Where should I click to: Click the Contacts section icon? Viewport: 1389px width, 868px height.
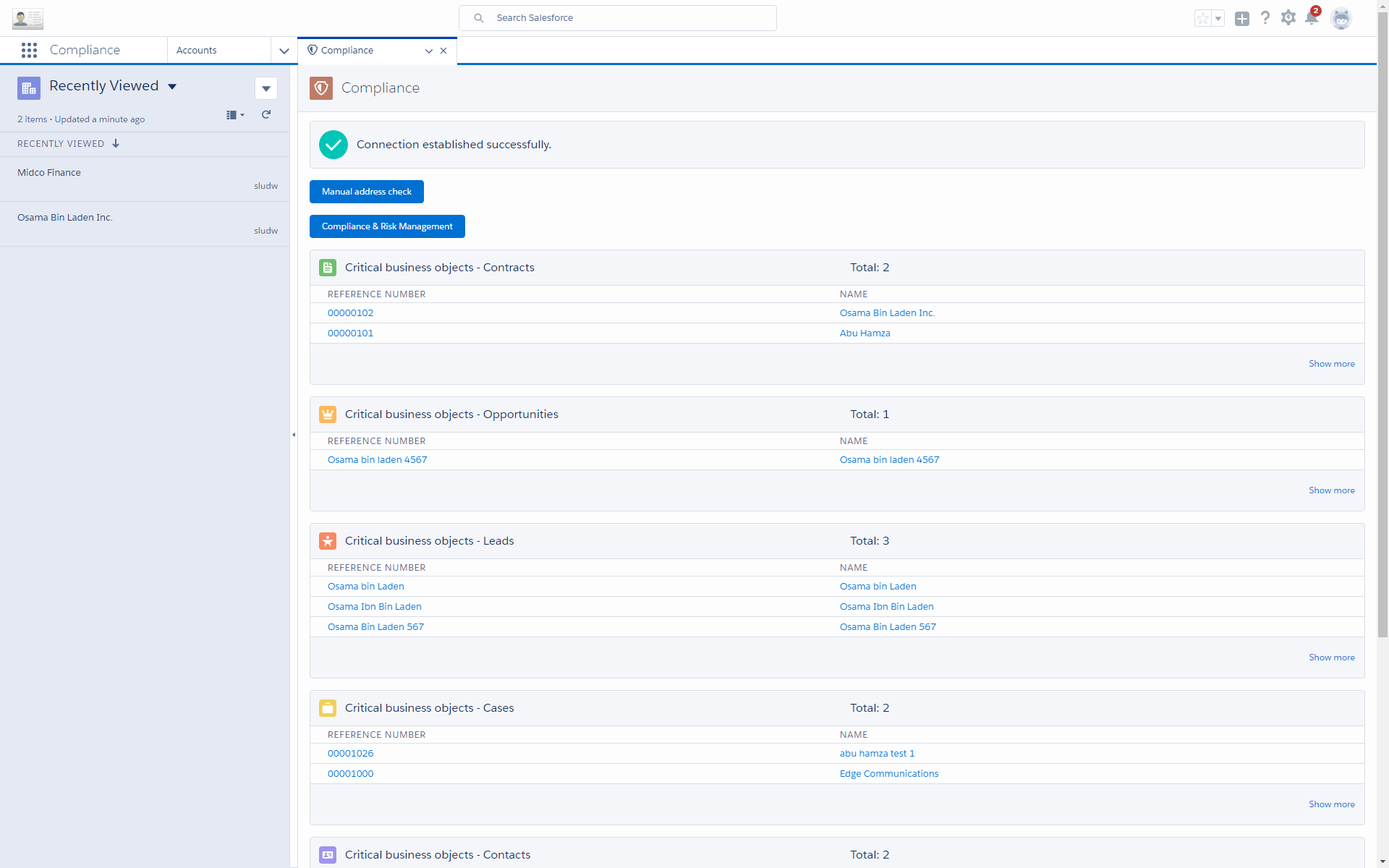point(328,854)
